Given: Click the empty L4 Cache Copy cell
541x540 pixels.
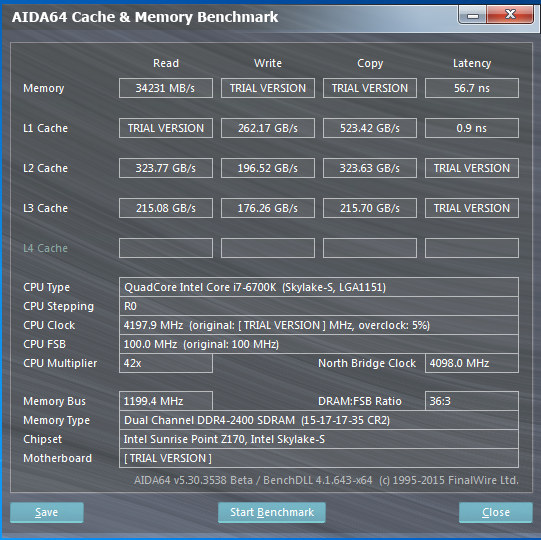Looking at the screenshot, I should click(370, 248).
